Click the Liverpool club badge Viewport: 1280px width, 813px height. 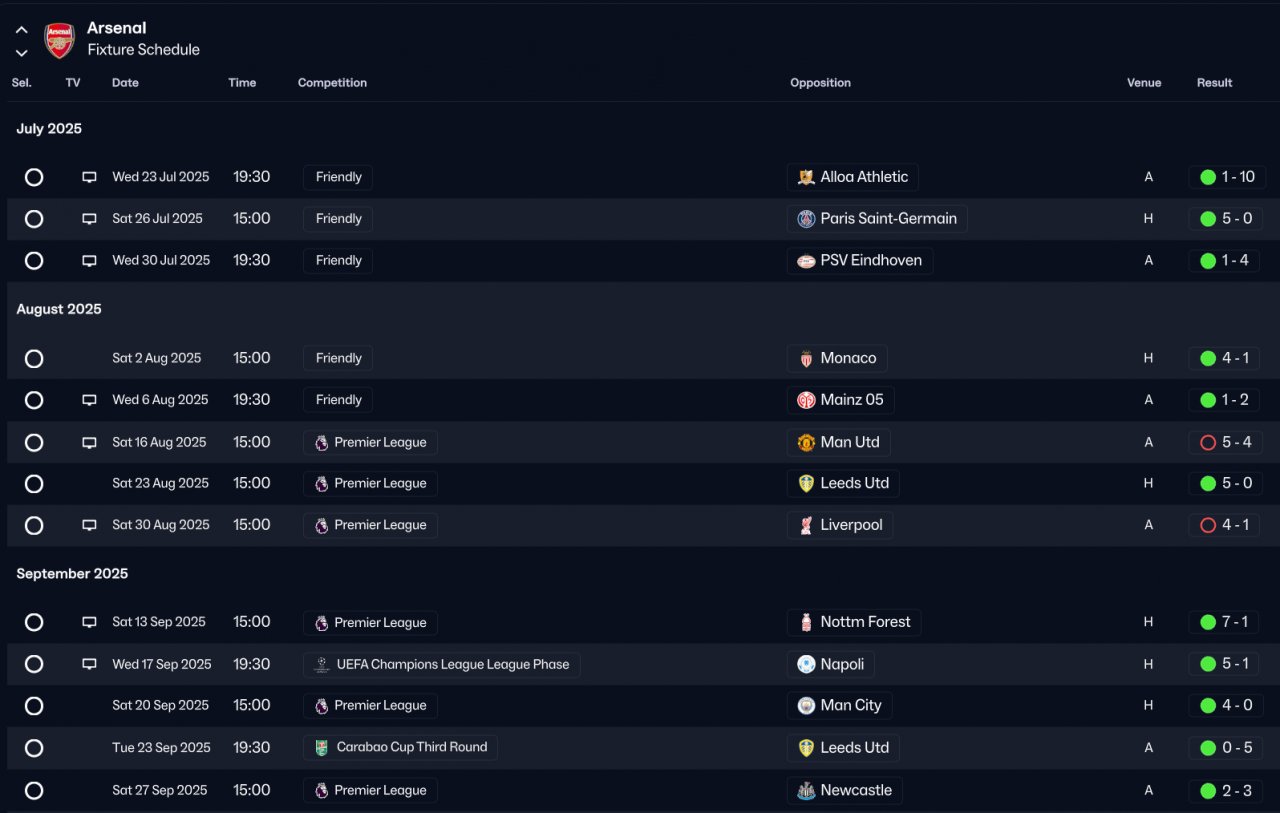[x=806, y=525]
